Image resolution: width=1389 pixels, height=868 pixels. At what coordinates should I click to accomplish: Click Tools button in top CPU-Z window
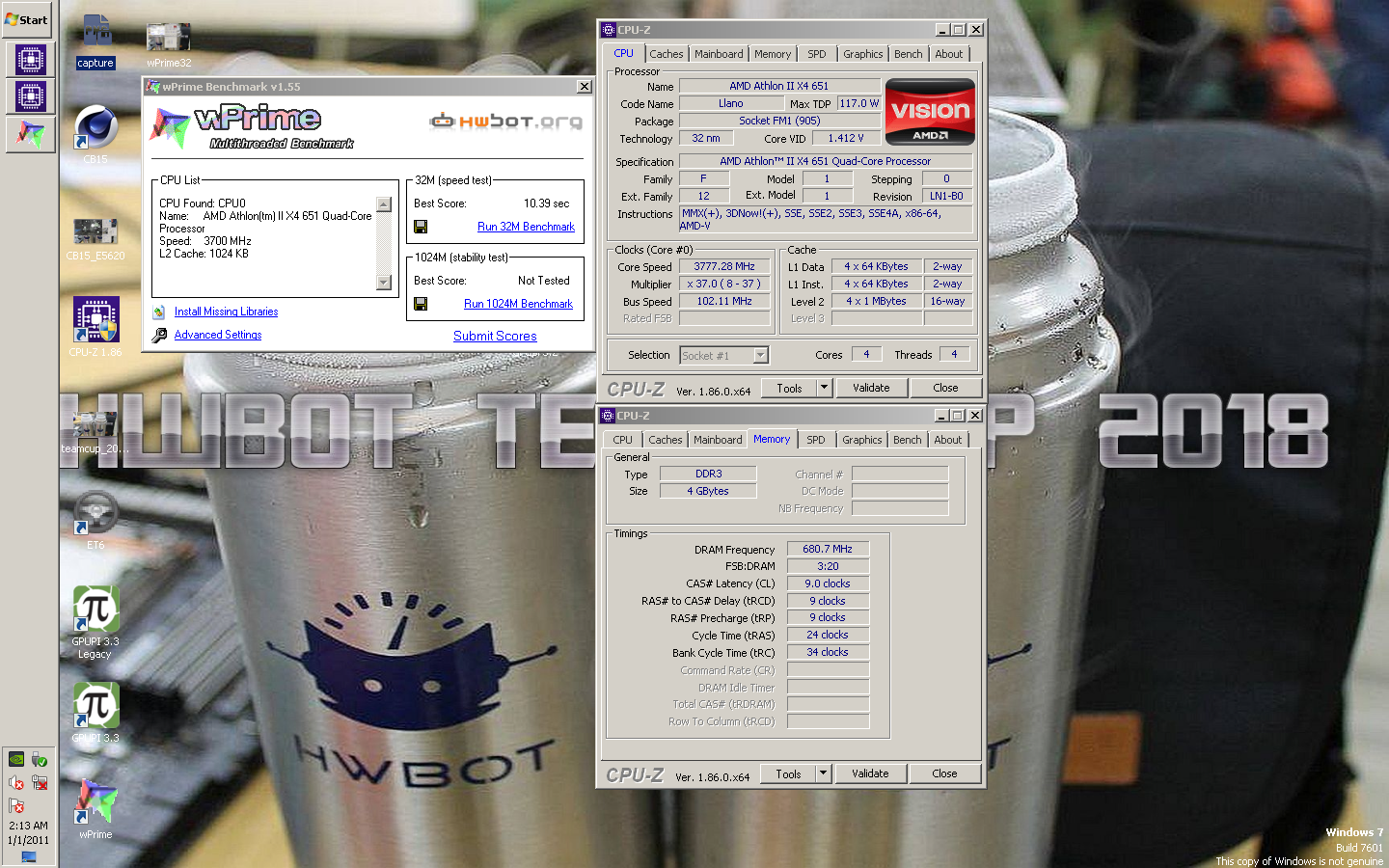click(789, 388)
